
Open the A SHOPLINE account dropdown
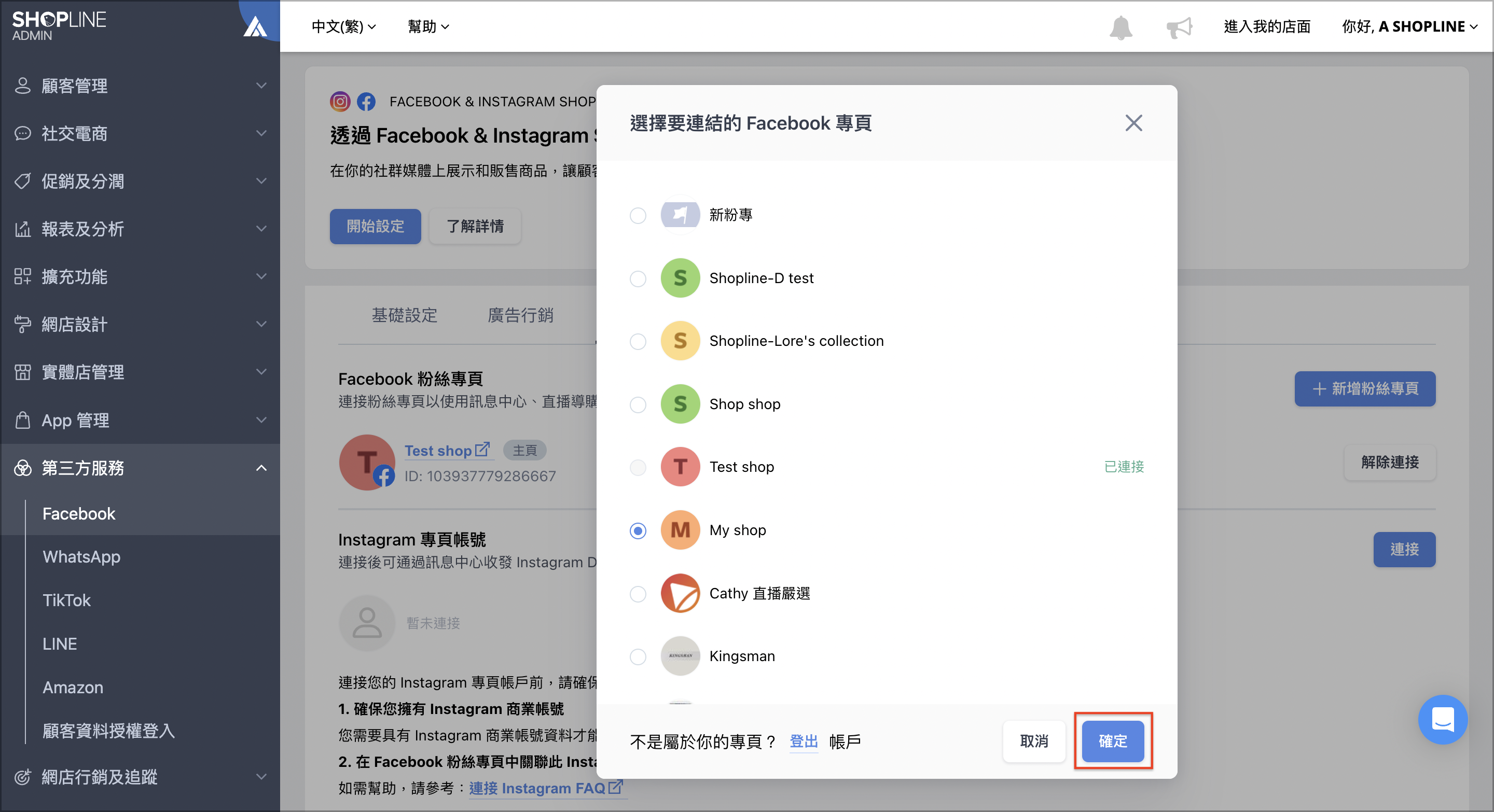(x=1410, y=26)
